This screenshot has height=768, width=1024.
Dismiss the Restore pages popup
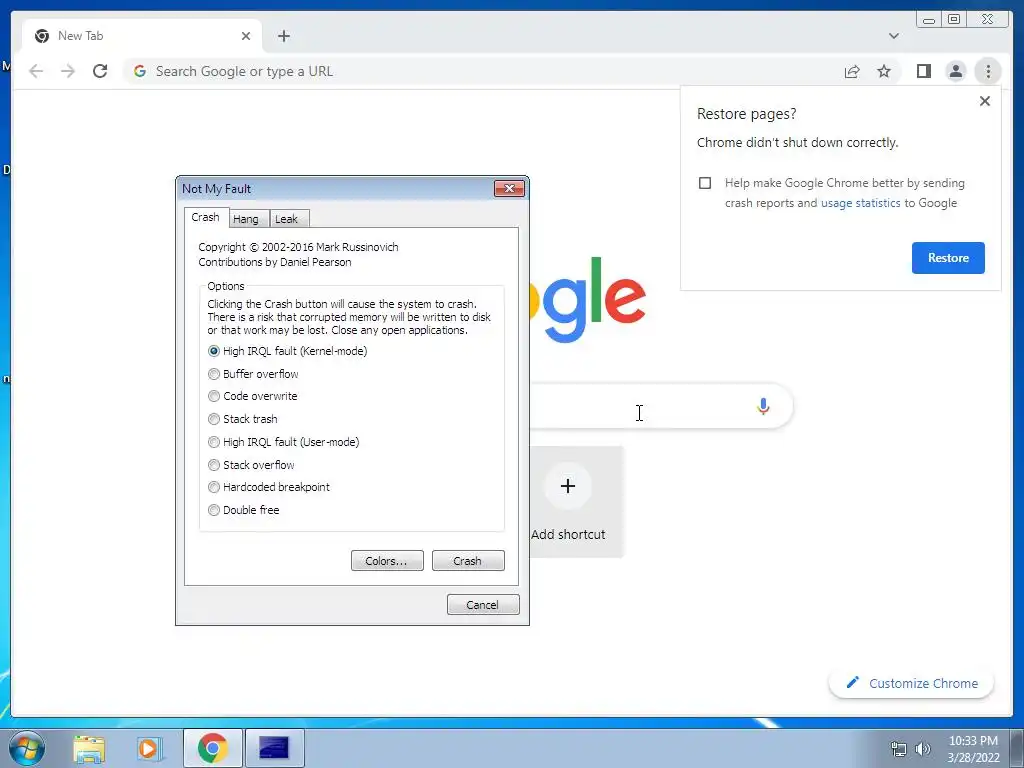(985, 101)
